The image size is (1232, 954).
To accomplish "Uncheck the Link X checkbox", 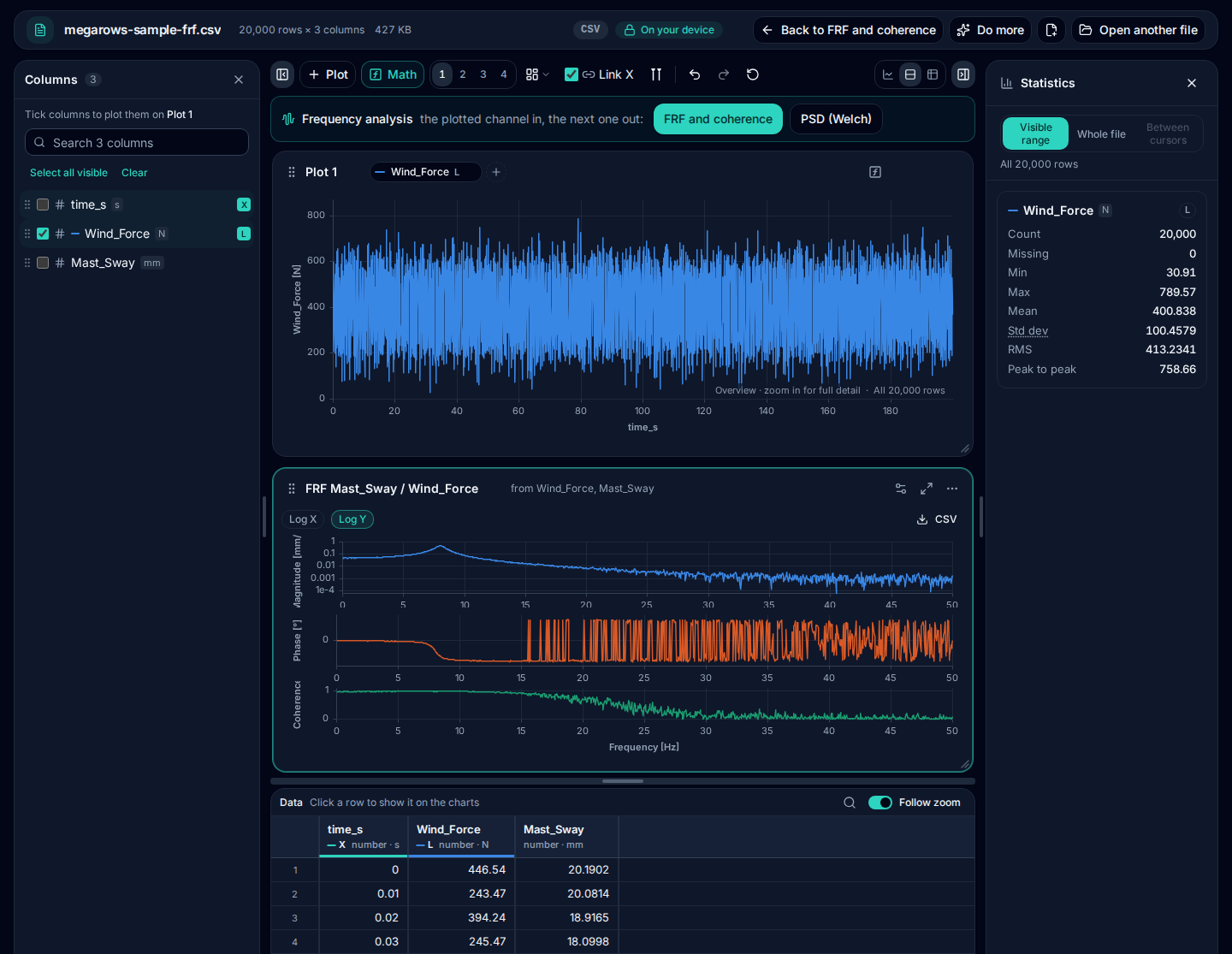I will point(572,74).
